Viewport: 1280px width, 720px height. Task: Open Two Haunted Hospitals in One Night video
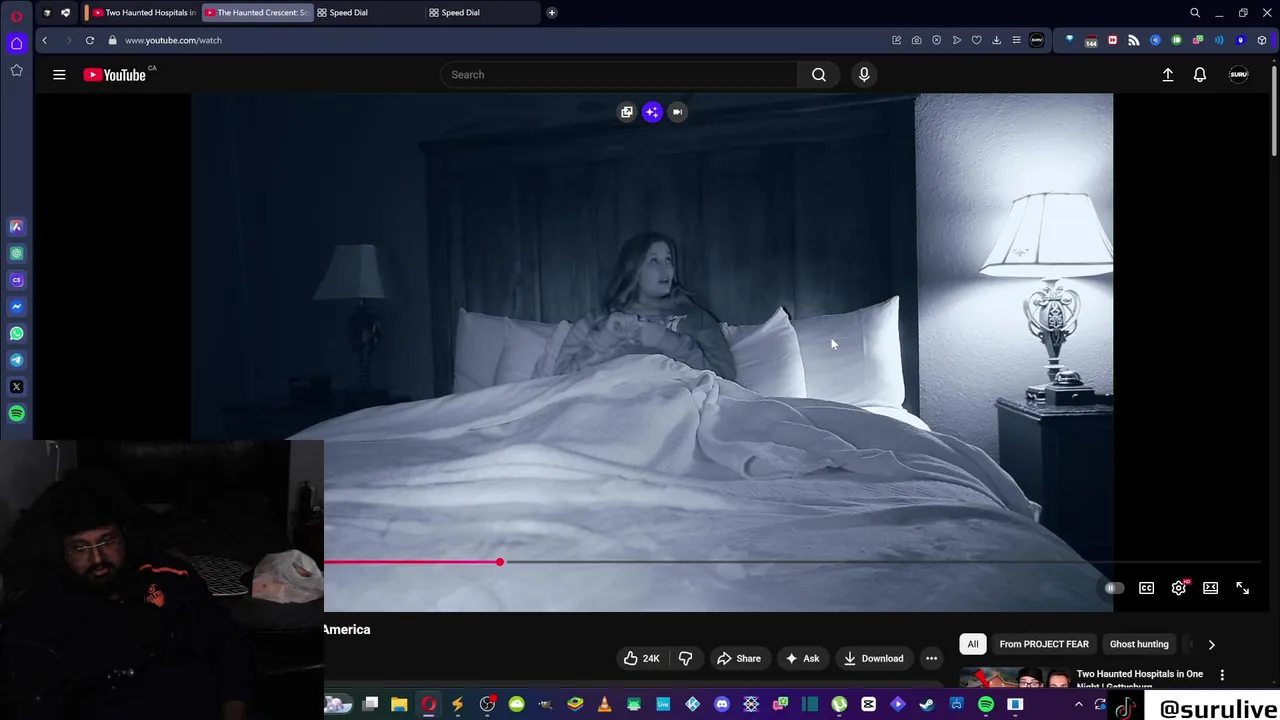[1140, 679]
